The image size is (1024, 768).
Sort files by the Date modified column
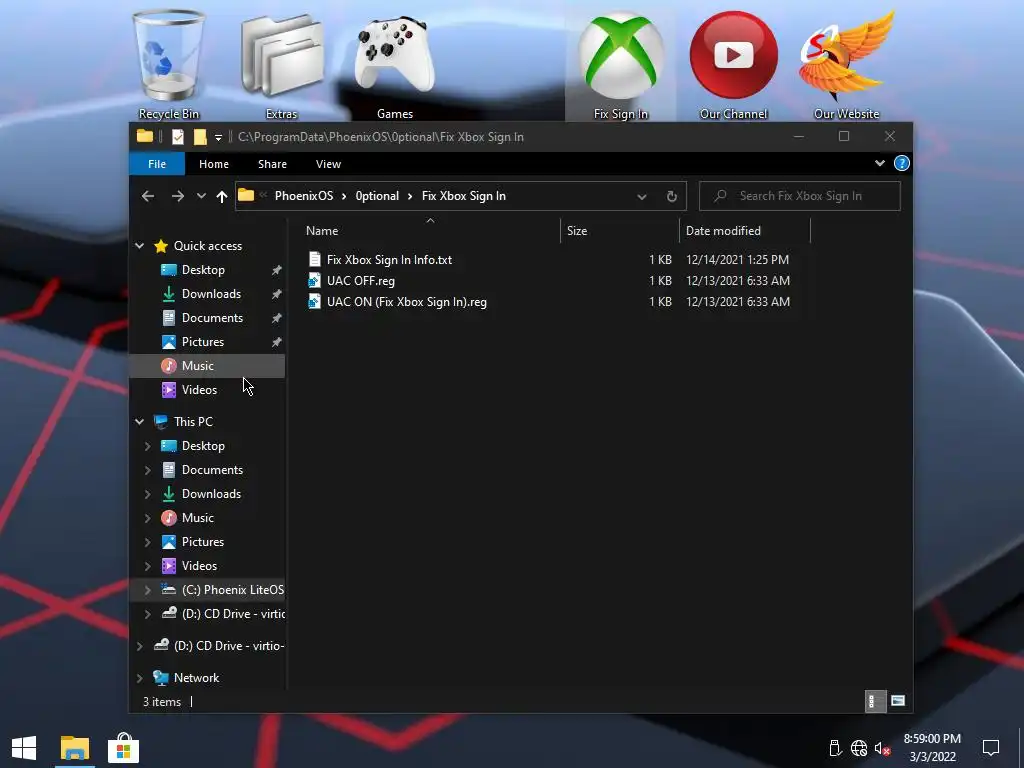pyautogui.click(x=723, y=231)
